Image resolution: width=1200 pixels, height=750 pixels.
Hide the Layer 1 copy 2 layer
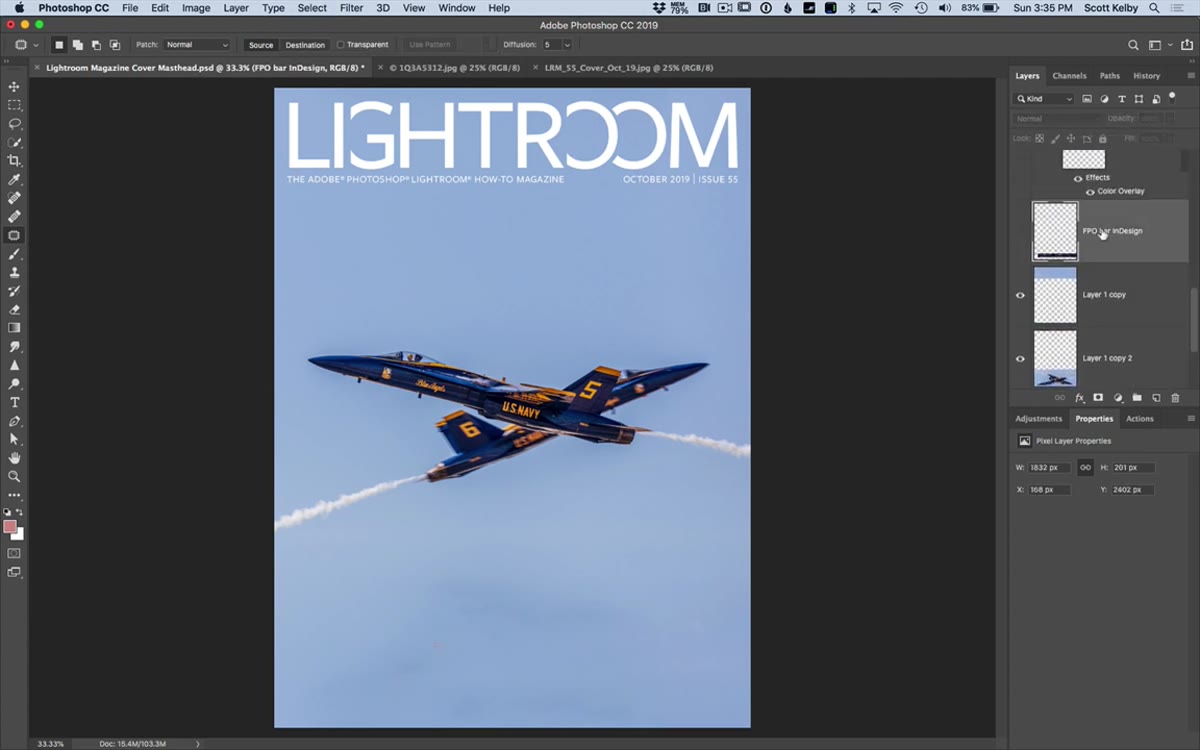1020,358
